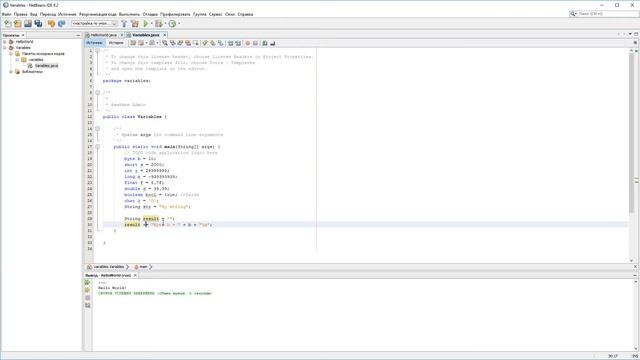This screenshot has height=360, width=640.
Task: Switch editor to Source view (Источник)
Action: (x=95, y=43)
